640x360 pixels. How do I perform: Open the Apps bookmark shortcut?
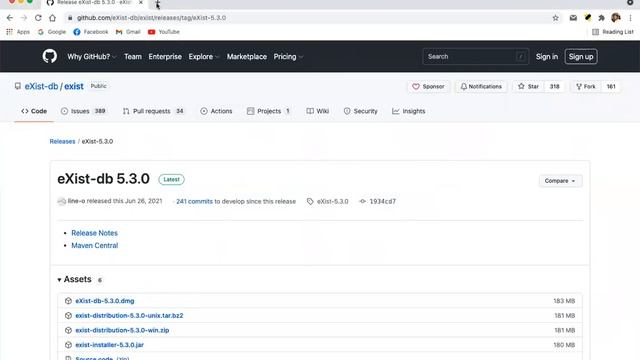[18, 32]
